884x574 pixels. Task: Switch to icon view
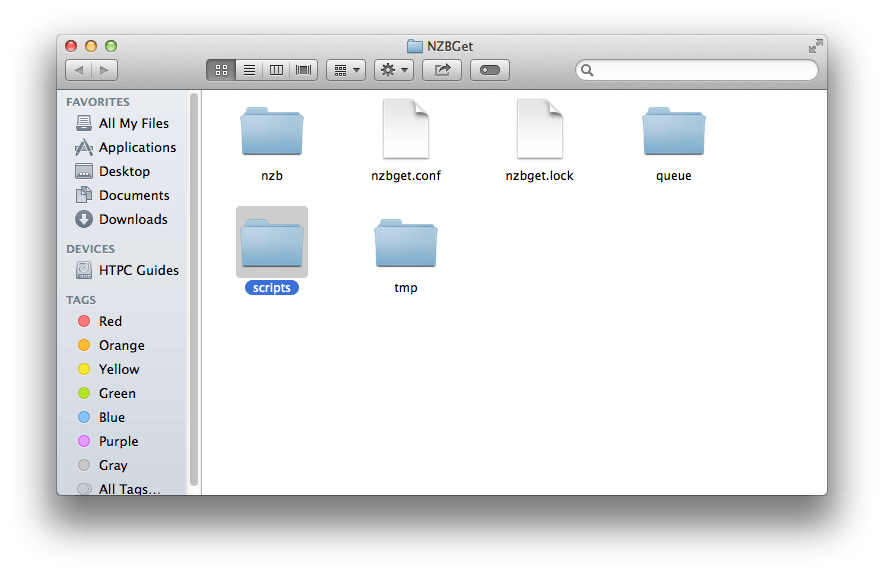click(x=221, y=70)
